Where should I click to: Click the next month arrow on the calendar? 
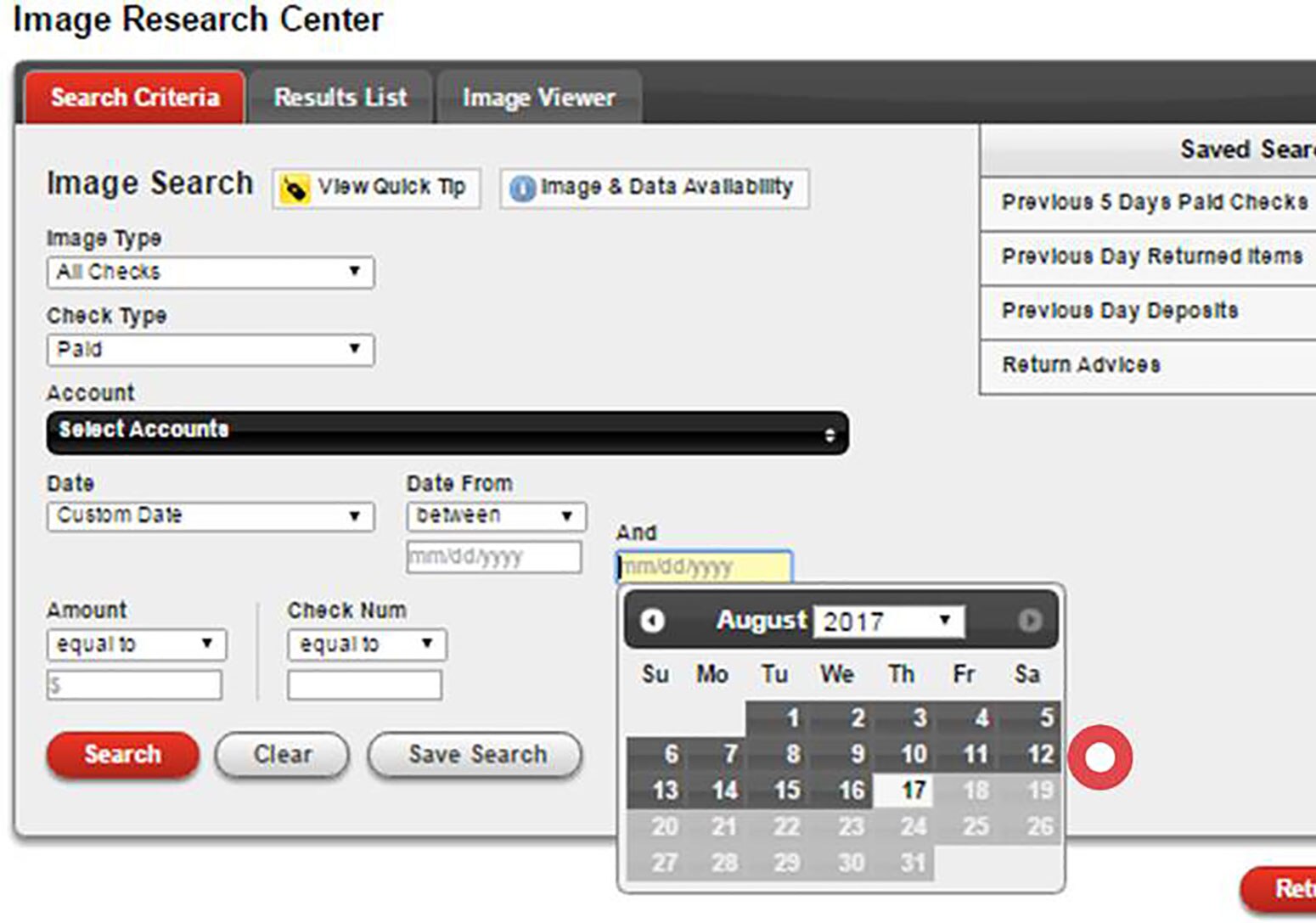1031,621
